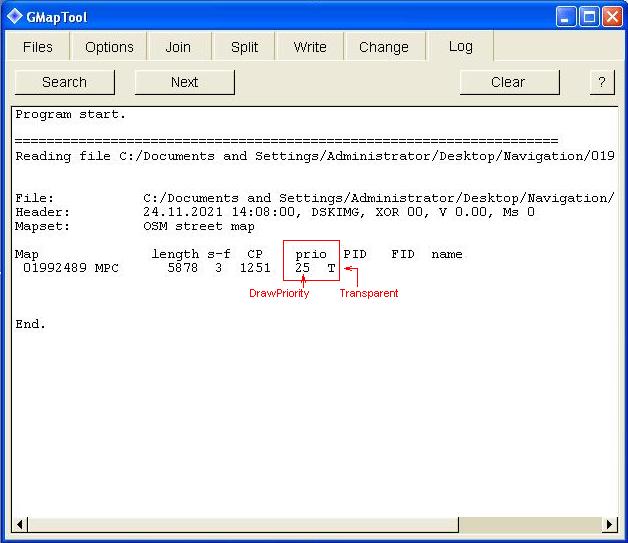Screen dimensions: 628x543
Task: Click the "Program start." line in the log
Action: (x=71, y=114)
